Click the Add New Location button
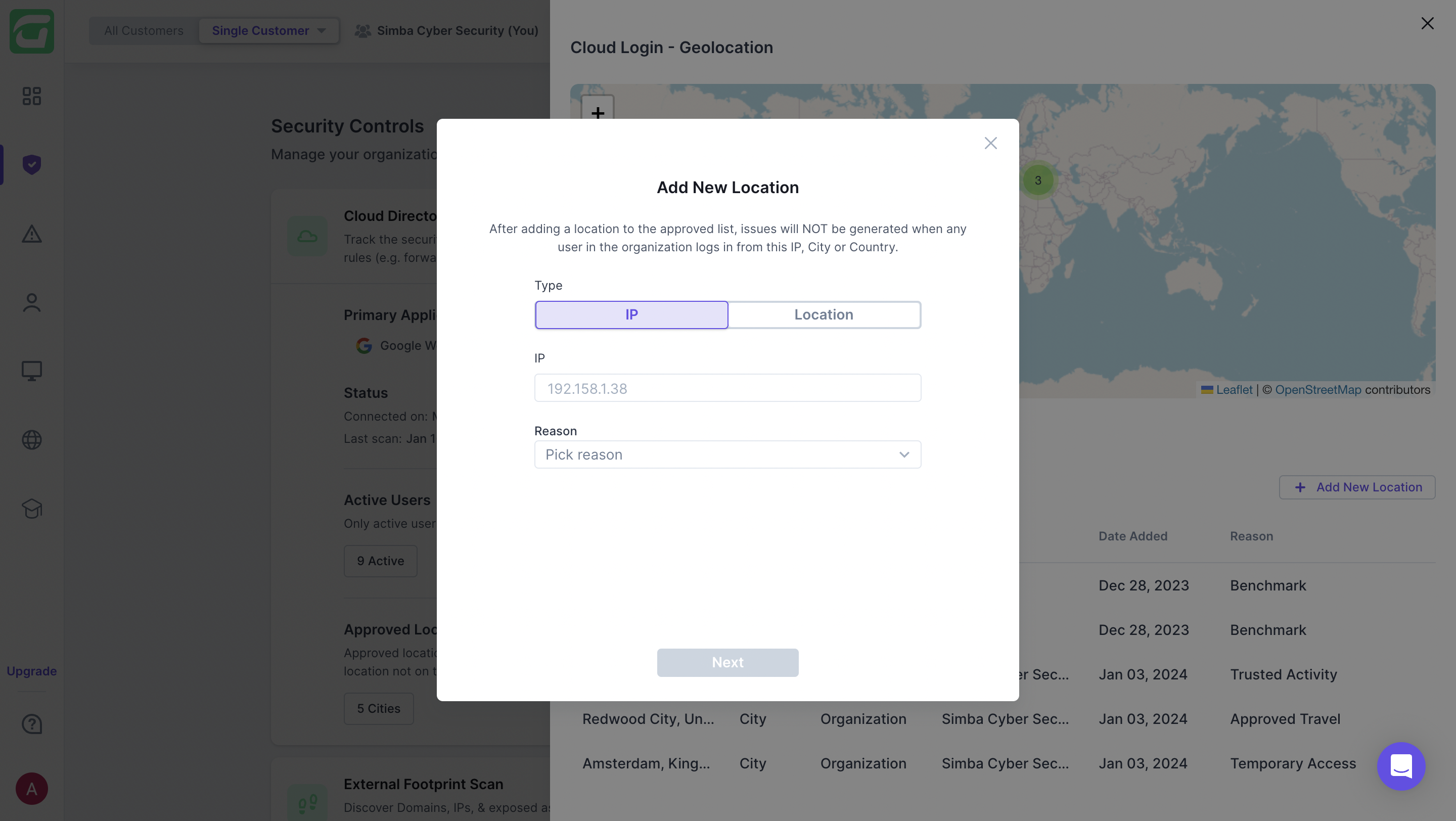This screenshot has width=1456, height=821. point(1356,487)
